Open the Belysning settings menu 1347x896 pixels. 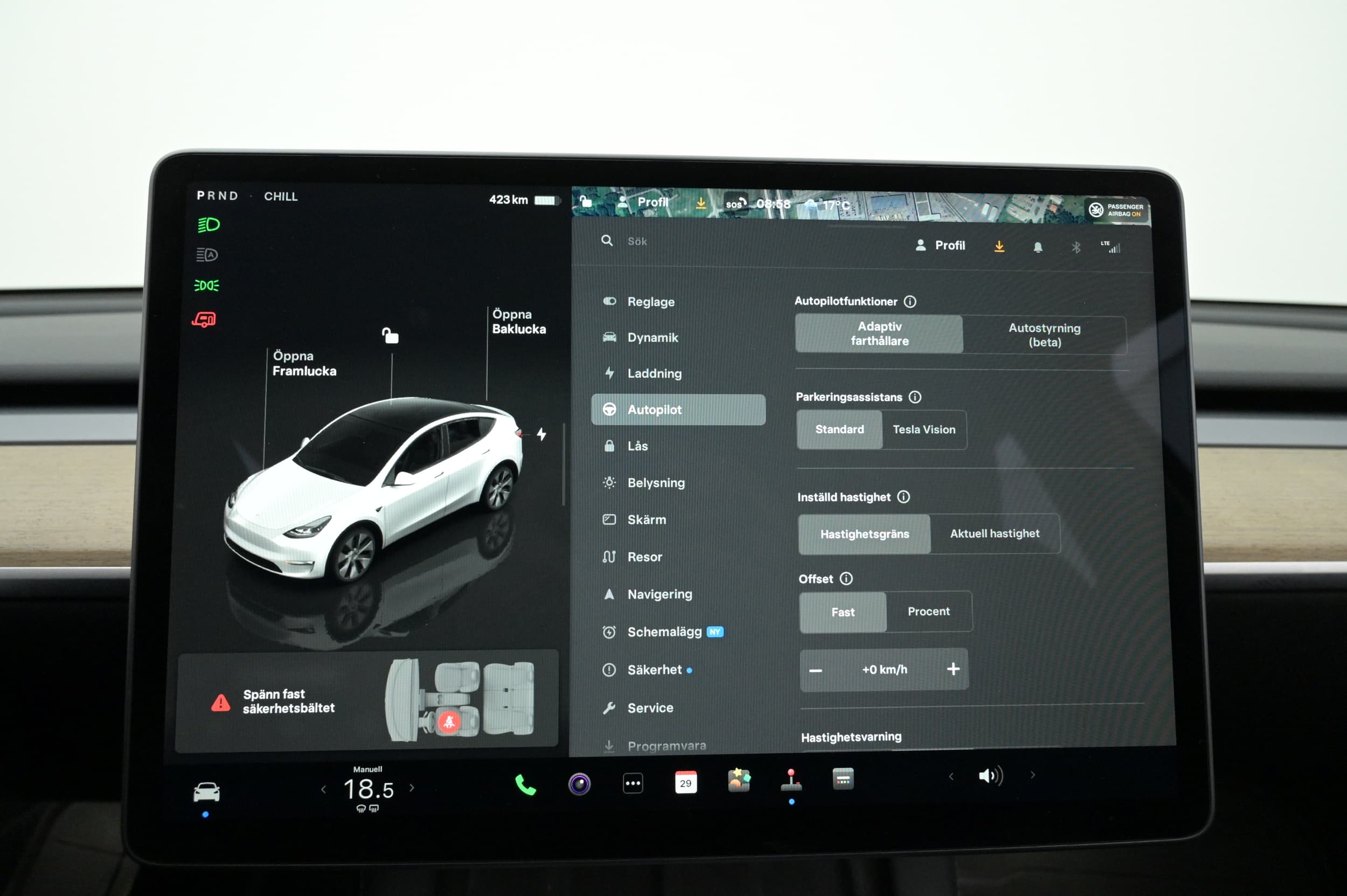coord(656,483)
